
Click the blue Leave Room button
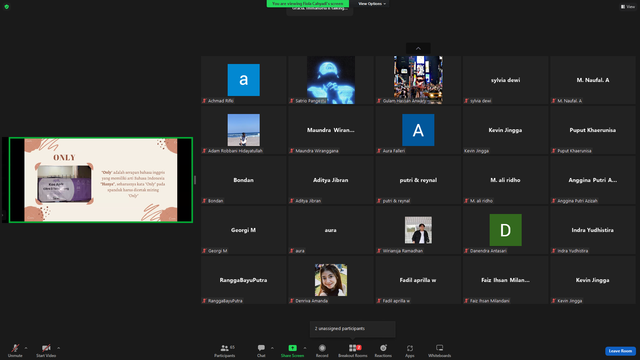coord(620,351)
